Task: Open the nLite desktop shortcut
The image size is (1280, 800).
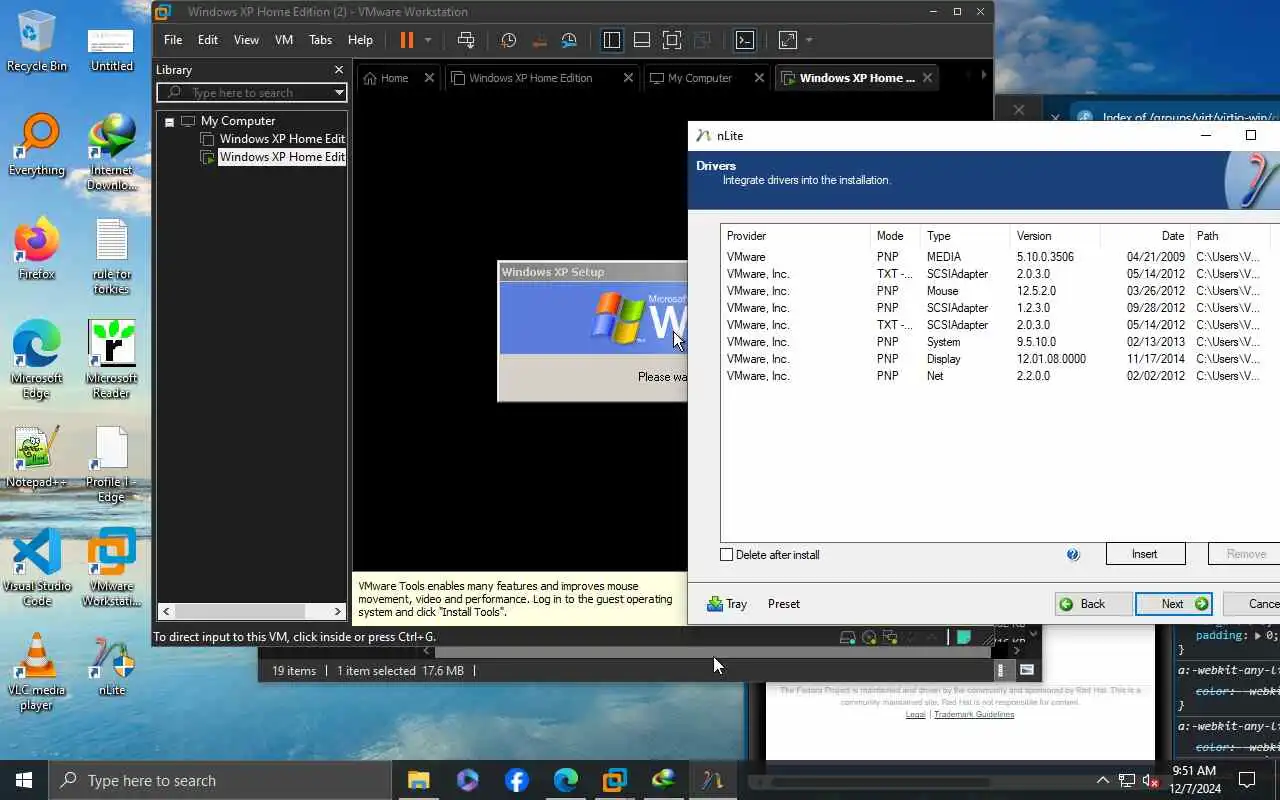Action: (x=112, y=665)
